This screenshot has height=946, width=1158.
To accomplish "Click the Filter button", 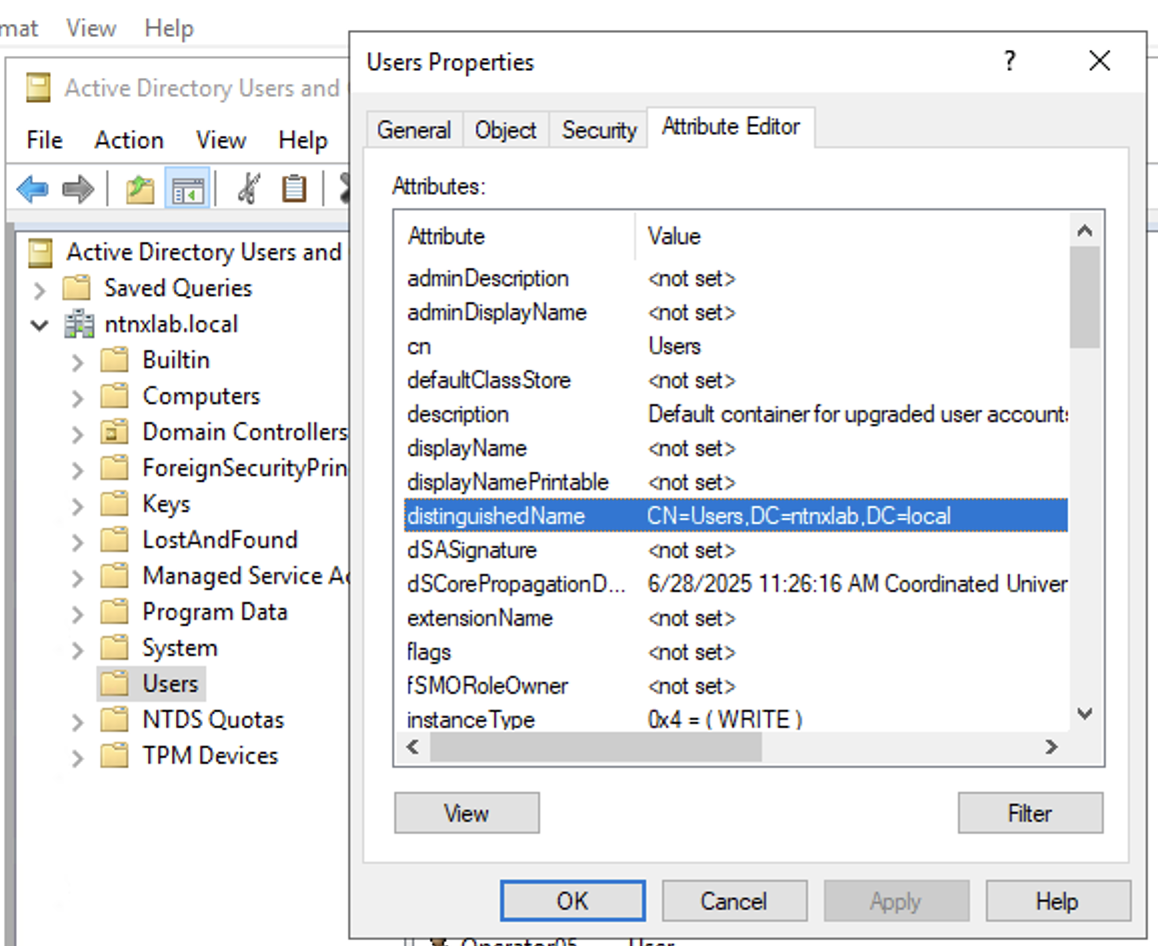I will (1029, 813).
